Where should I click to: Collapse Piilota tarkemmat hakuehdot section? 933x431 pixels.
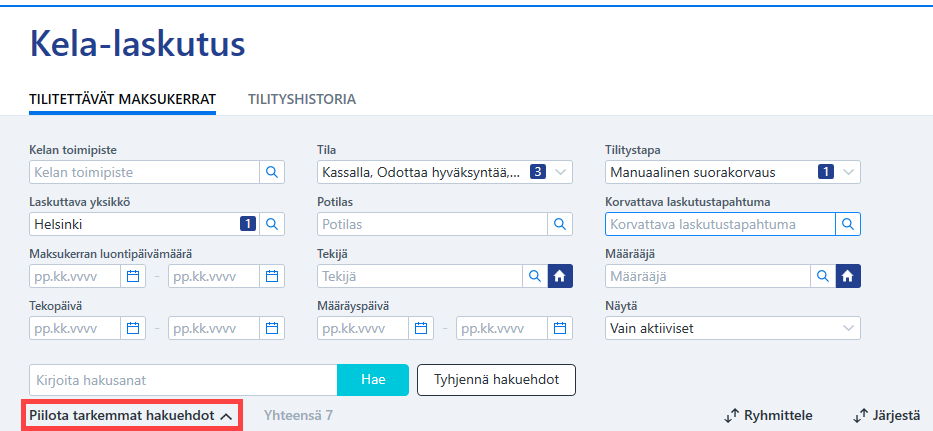[x=131, y=416]
